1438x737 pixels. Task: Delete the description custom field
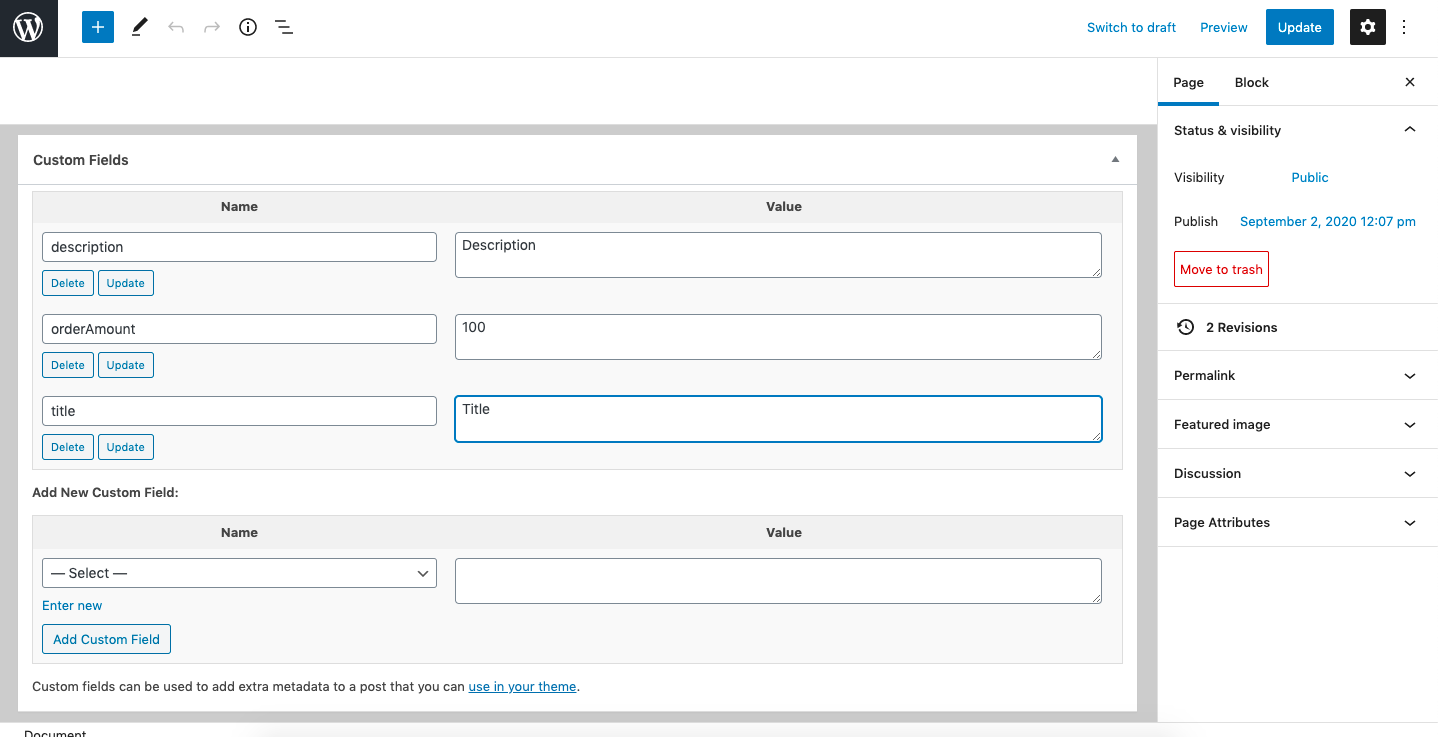click(x=68, y=283)
